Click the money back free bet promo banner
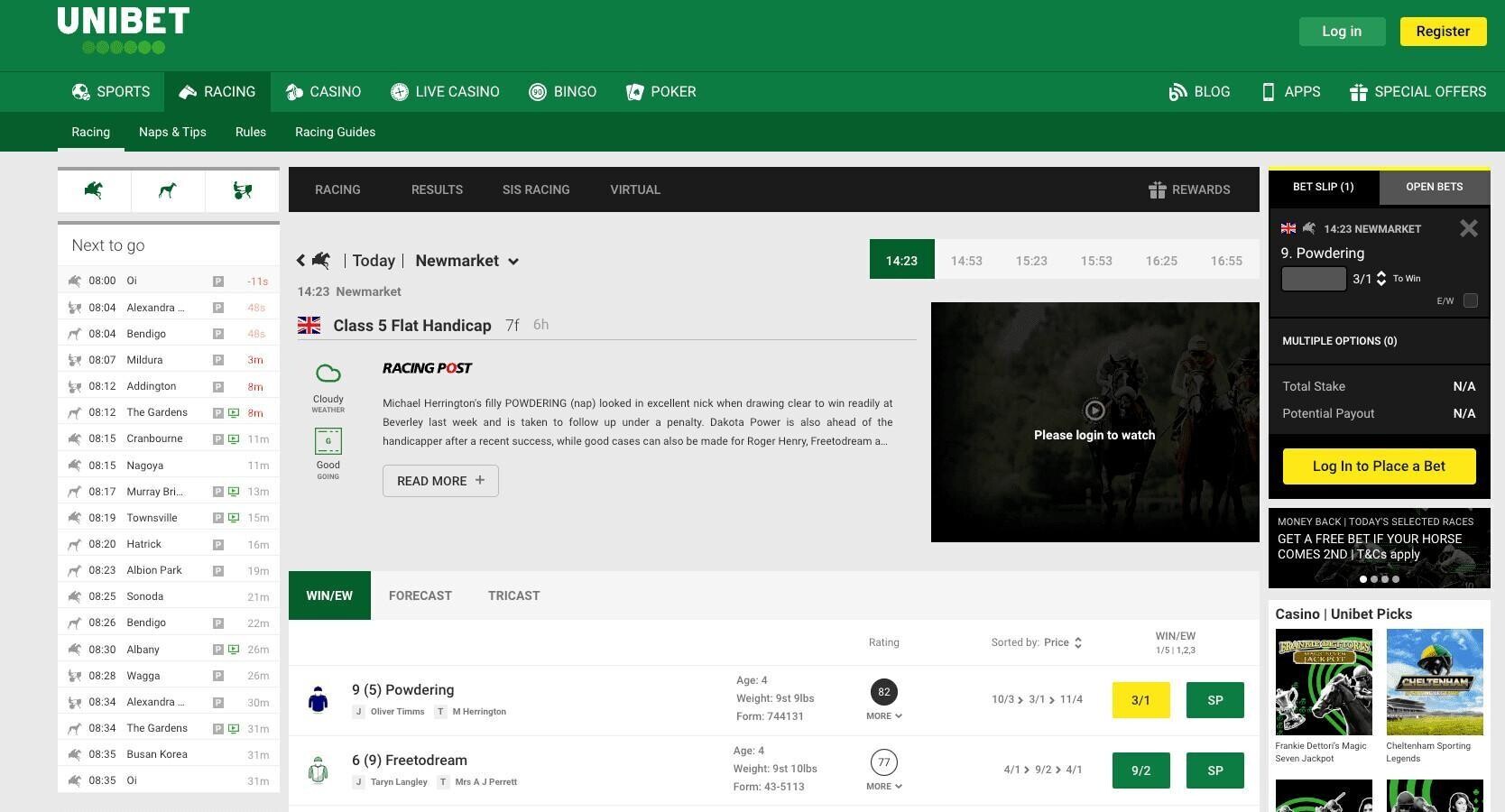 click(x=1379, y=548)
